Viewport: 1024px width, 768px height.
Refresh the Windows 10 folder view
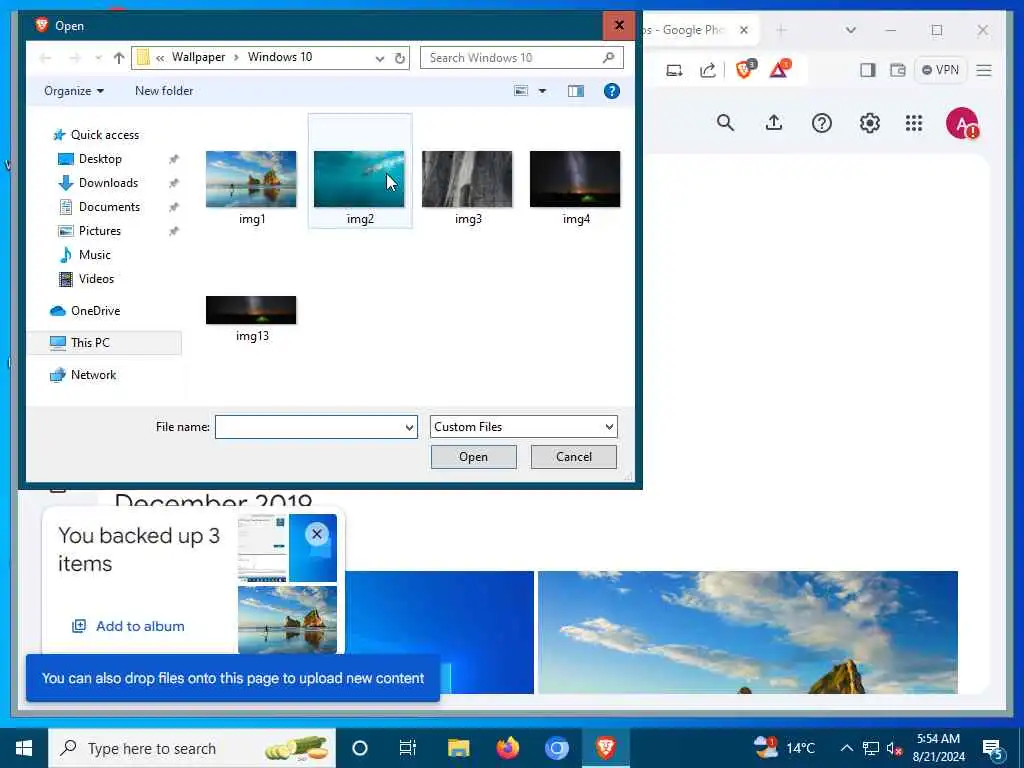[x=400, y=58]
